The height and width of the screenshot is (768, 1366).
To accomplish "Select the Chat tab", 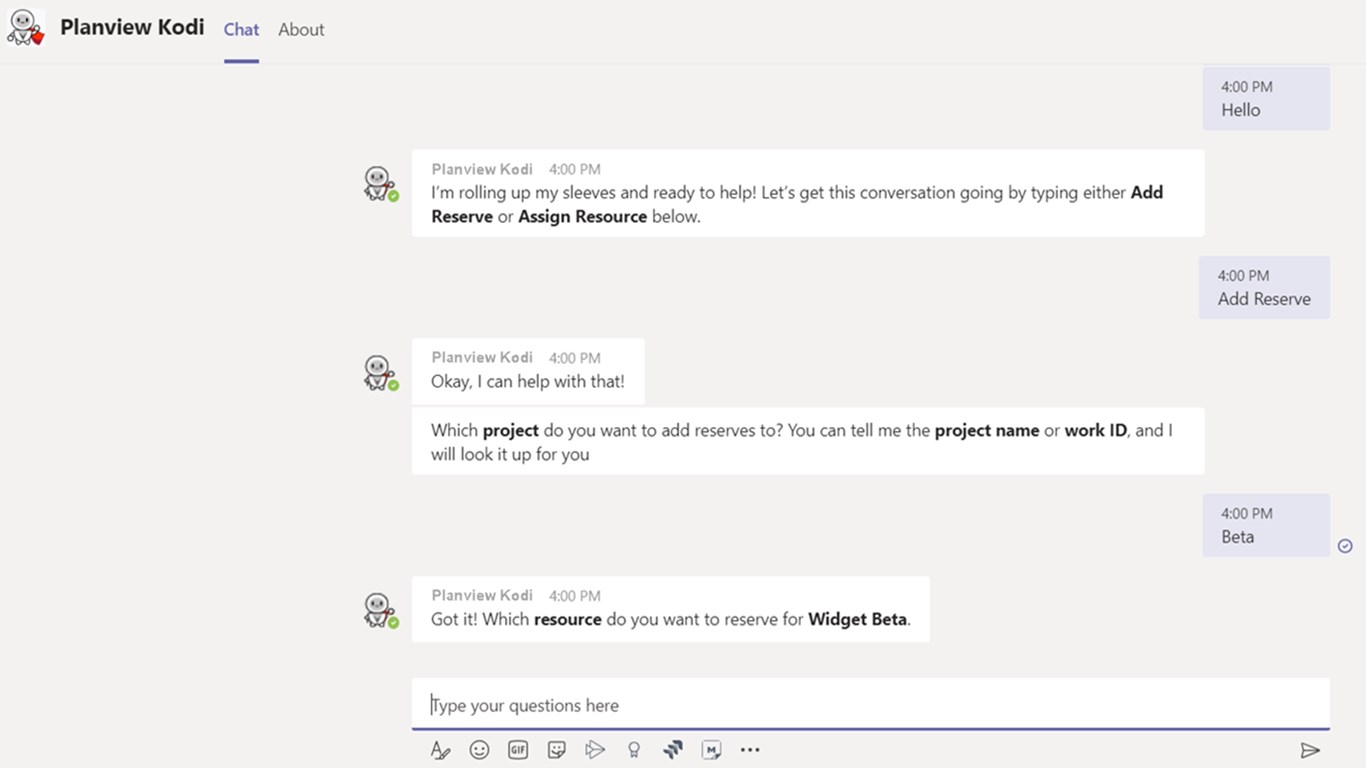I will pyautogui.click(x=241, y=30).
